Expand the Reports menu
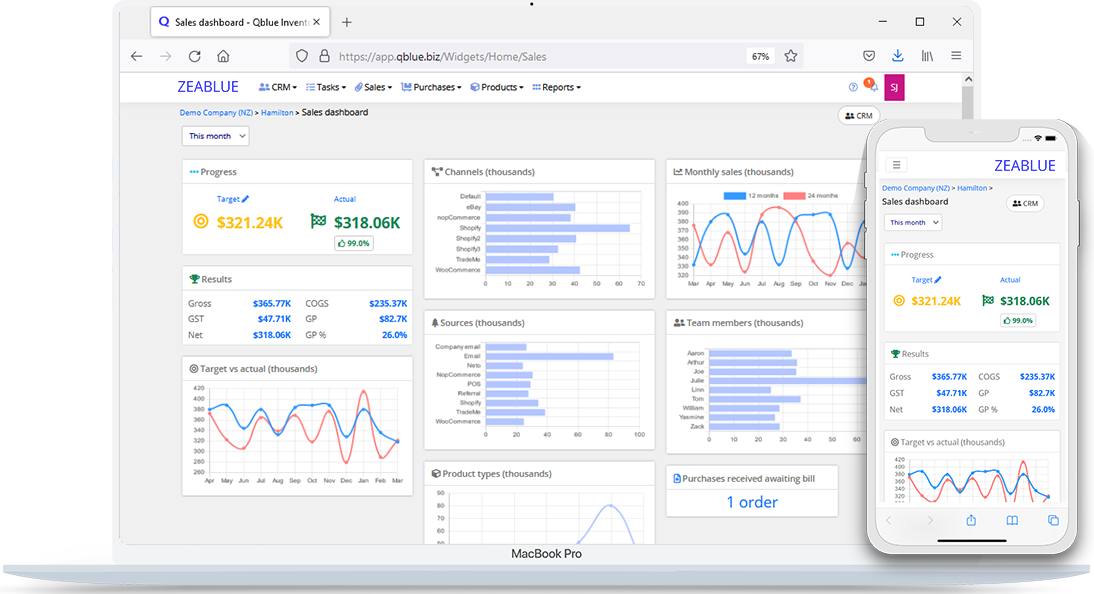Image resolution: width=1094 pixels, height=594 pixels. [x=557, y=87]
